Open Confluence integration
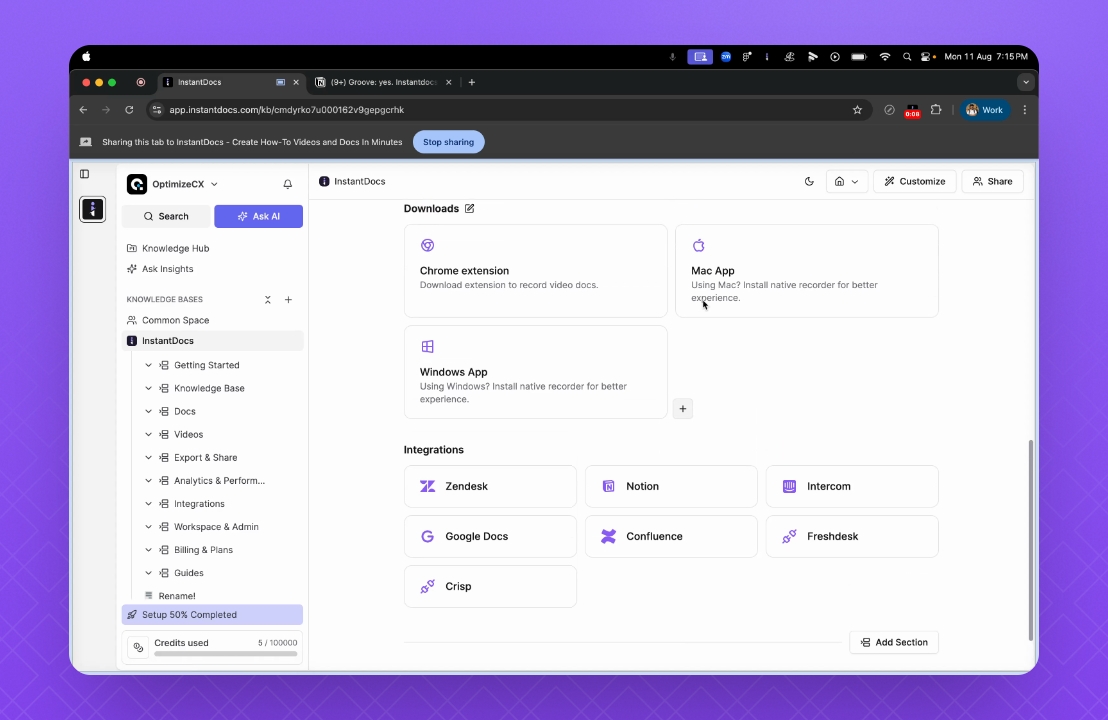The height and width of the screenshot is (720, 1108). [671, 536]
